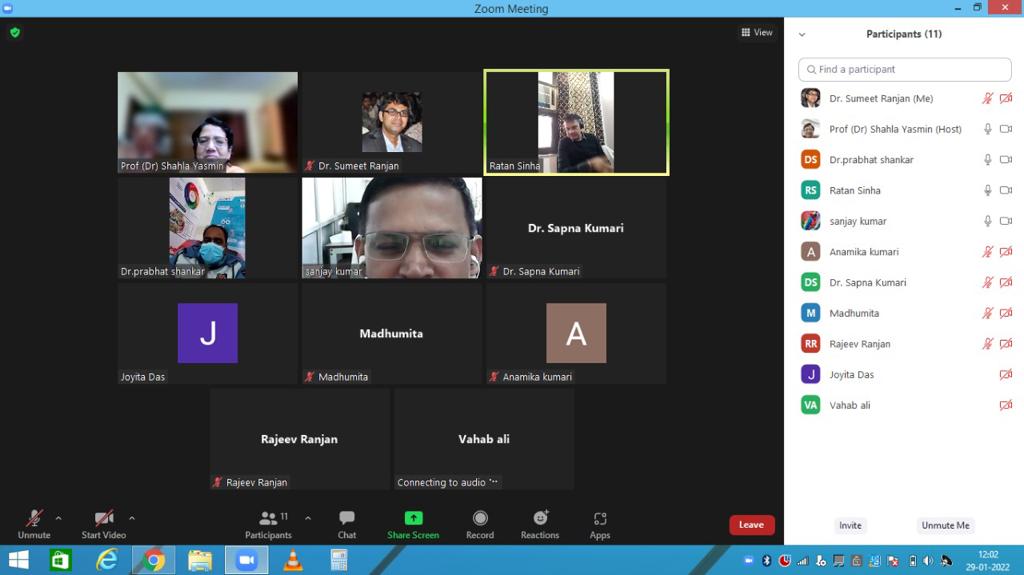Expand video options arrow beside Start Video
The image size is (1024, 575).
click(132, 518)
